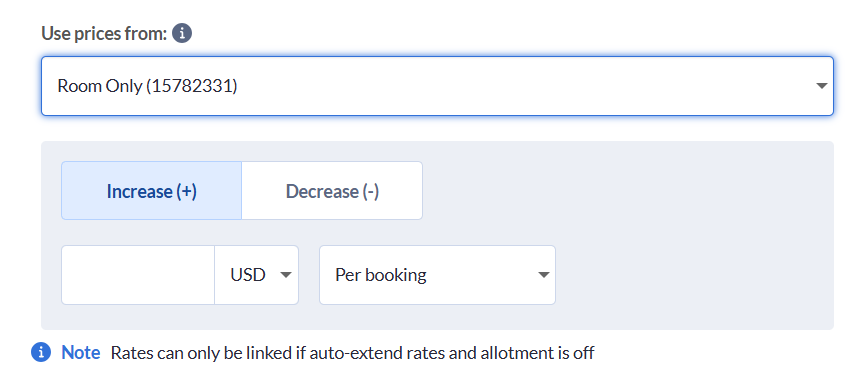Expand the Per booking dropdown
Image resolution: width=865 pixels, height=379 pixels.
coord(437,275)
